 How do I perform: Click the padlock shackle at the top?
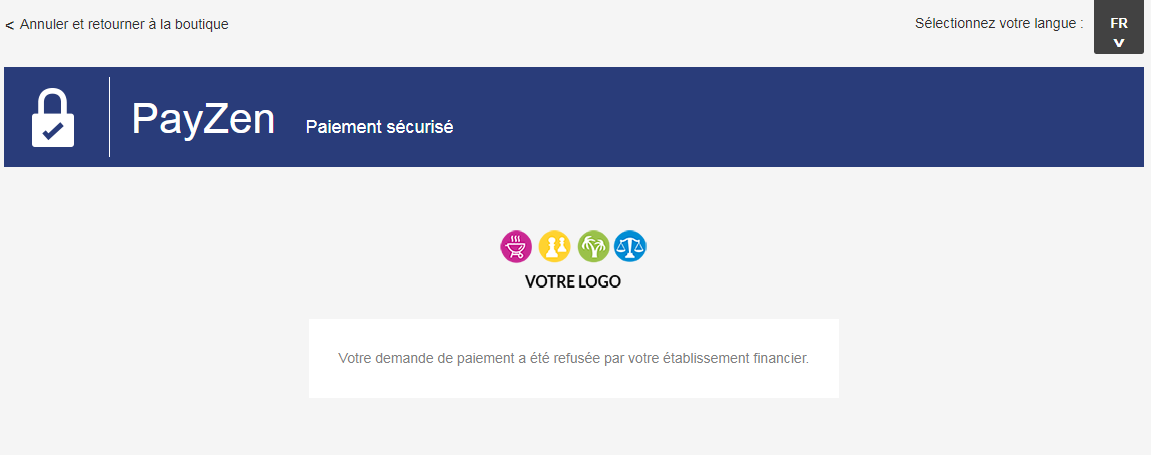click(53, 100)
